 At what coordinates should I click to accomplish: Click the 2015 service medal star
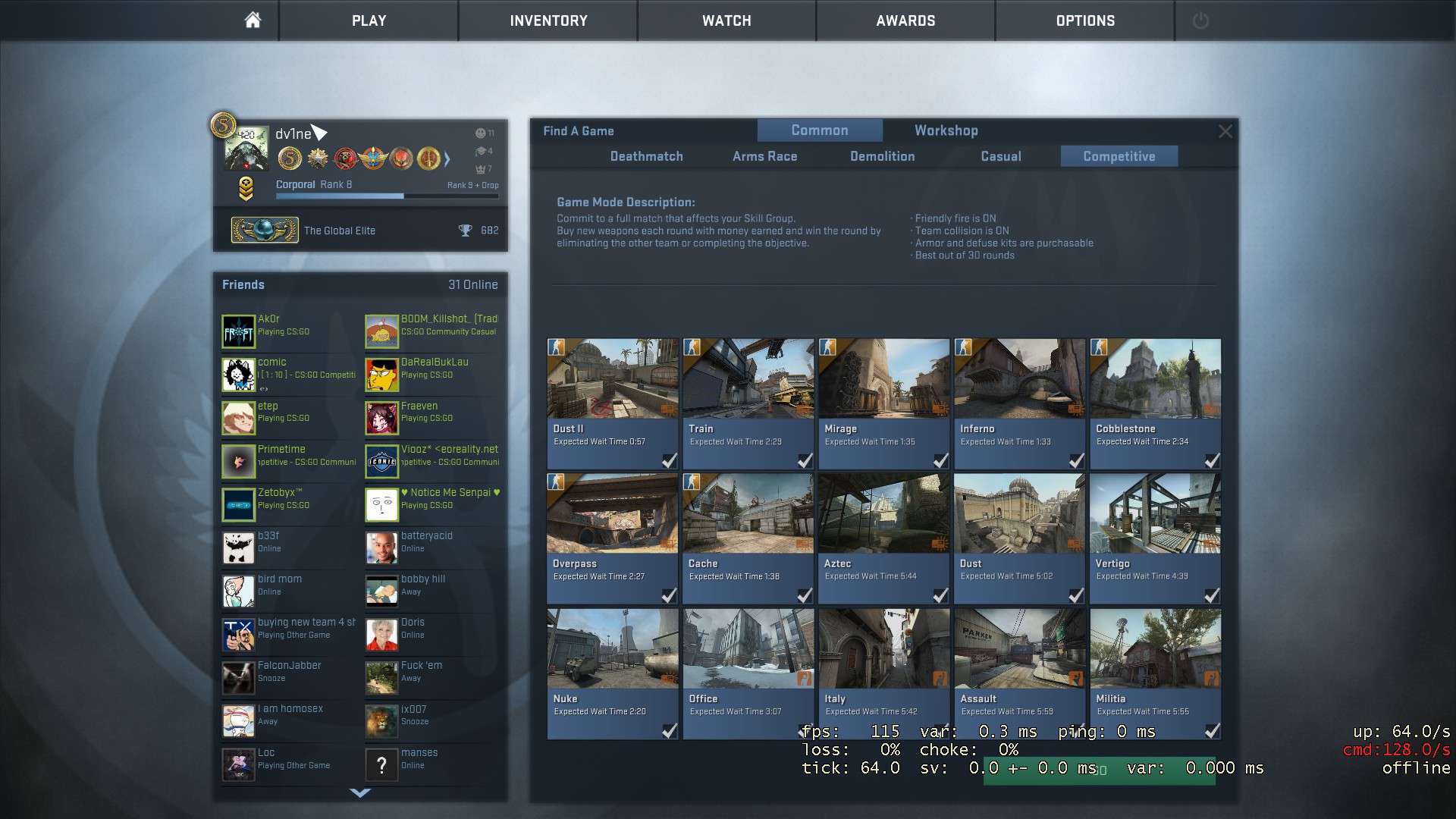coord(318,158)
